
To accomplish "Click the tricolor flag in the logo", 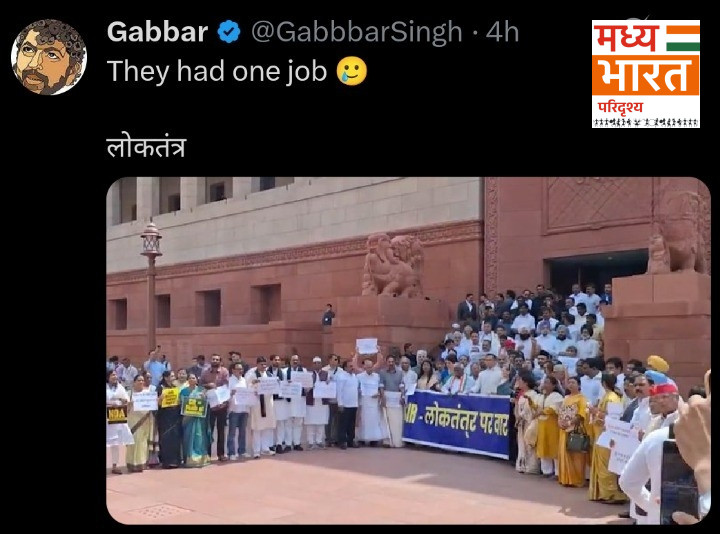I will click(683, 38).
